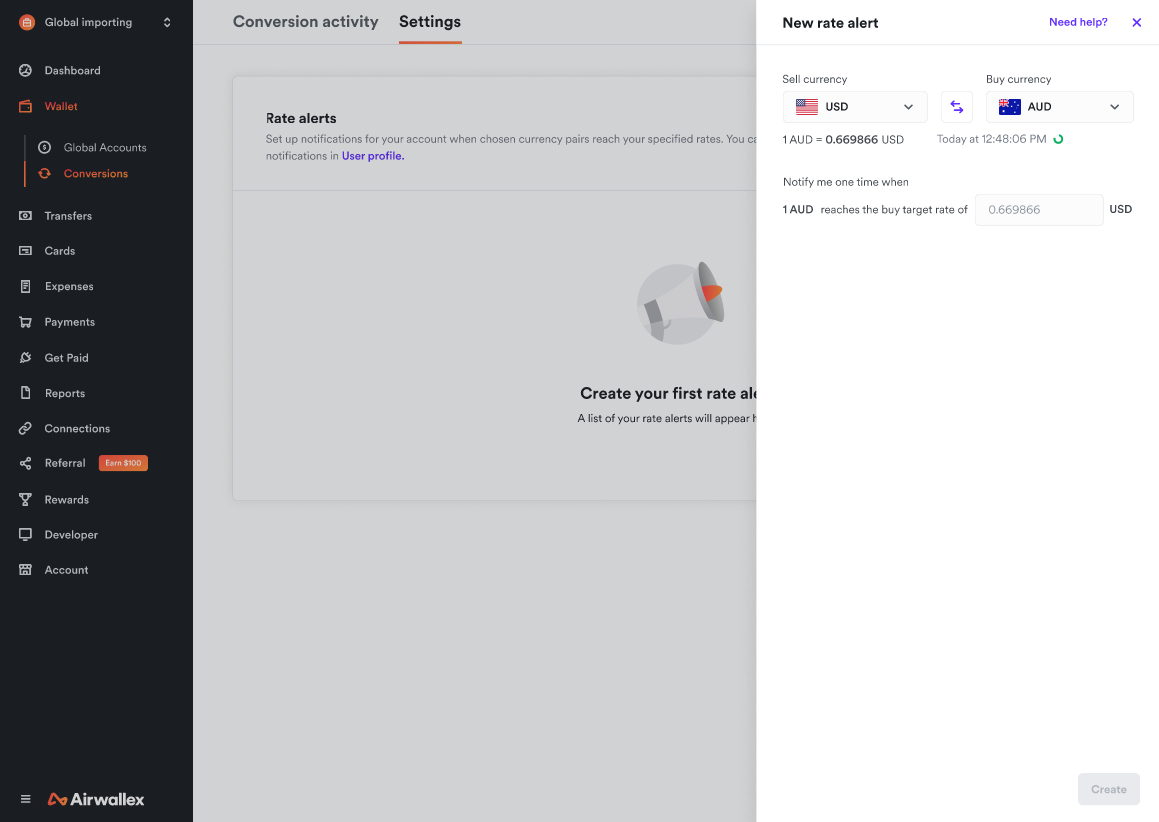Switch to the Conversion activity tab
1159x822 pixels.
pos(305,22)
